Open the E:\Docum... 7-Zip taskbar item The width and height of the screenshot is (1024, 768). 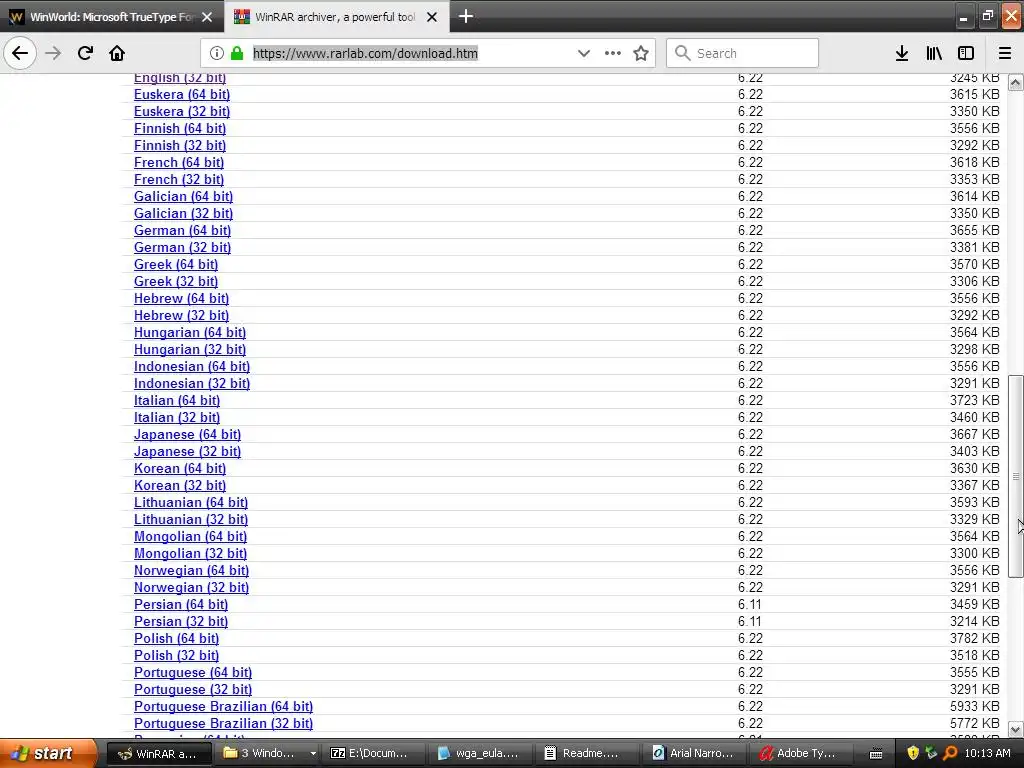[x=375, y=753]
